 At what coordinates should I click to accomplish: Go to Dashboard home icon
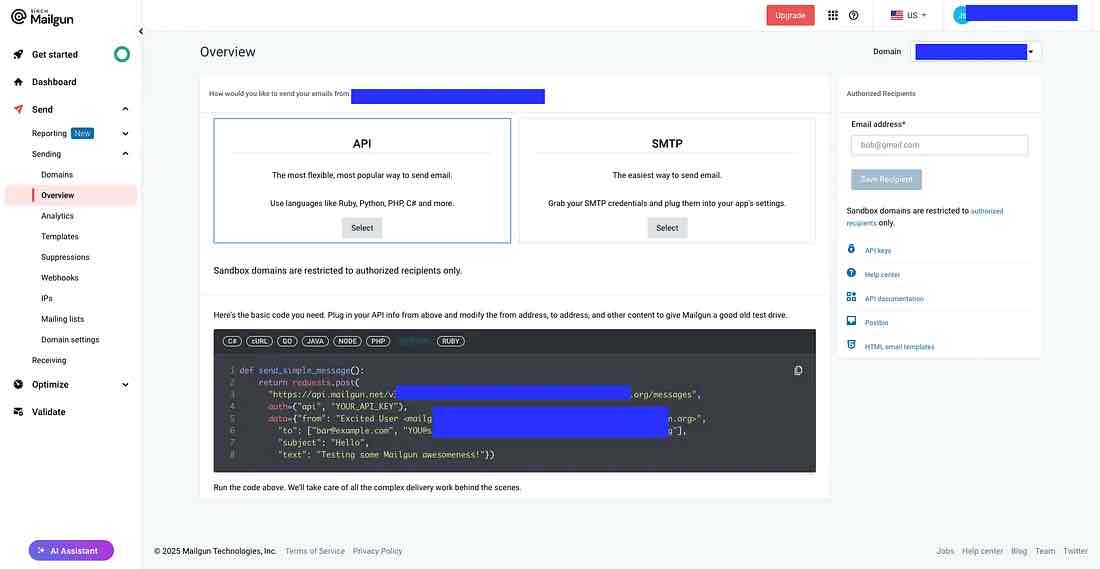tap(19, 82)
